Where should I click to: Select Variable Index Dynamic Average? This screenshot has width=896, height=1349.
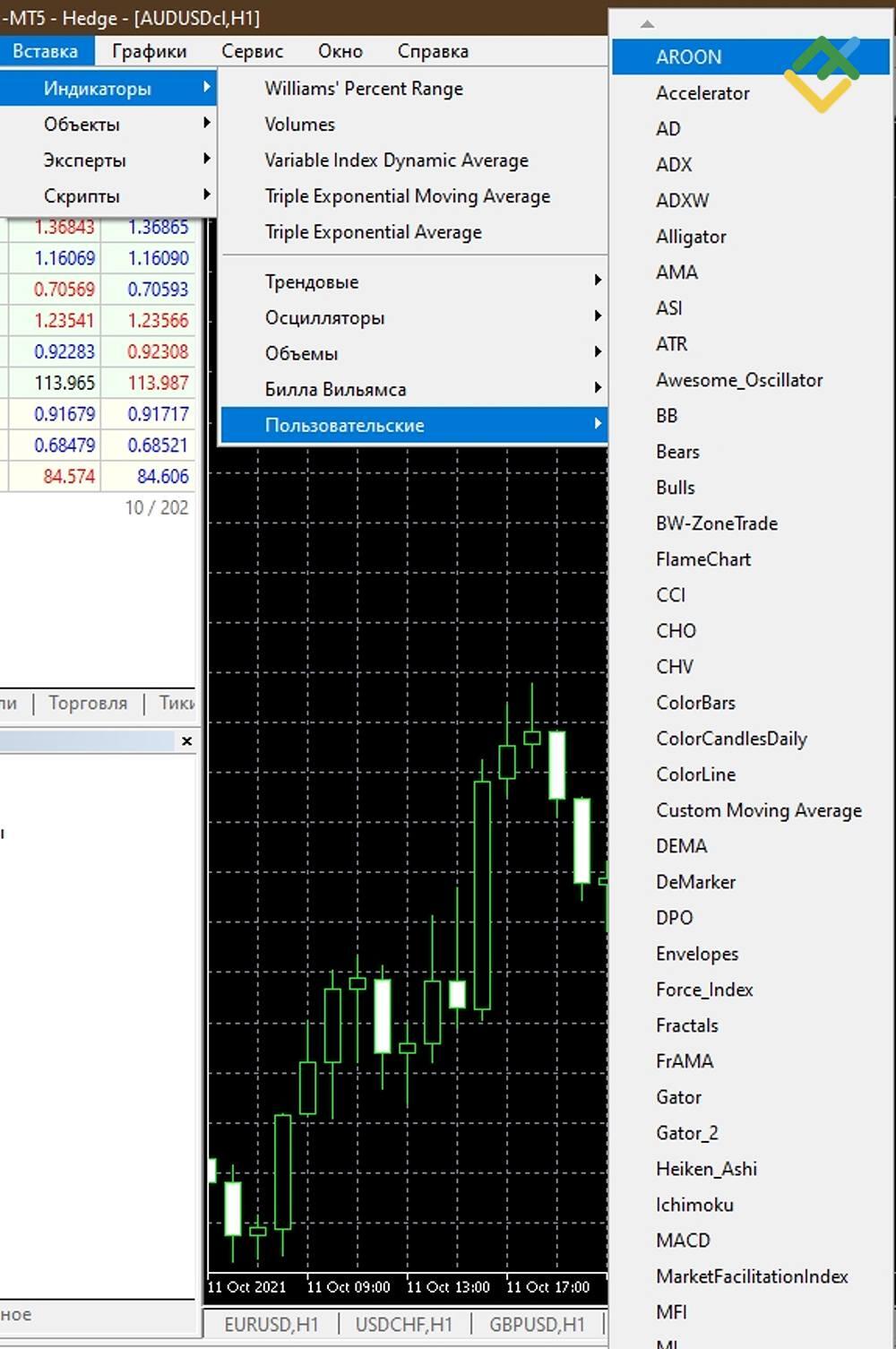(414, 160)
